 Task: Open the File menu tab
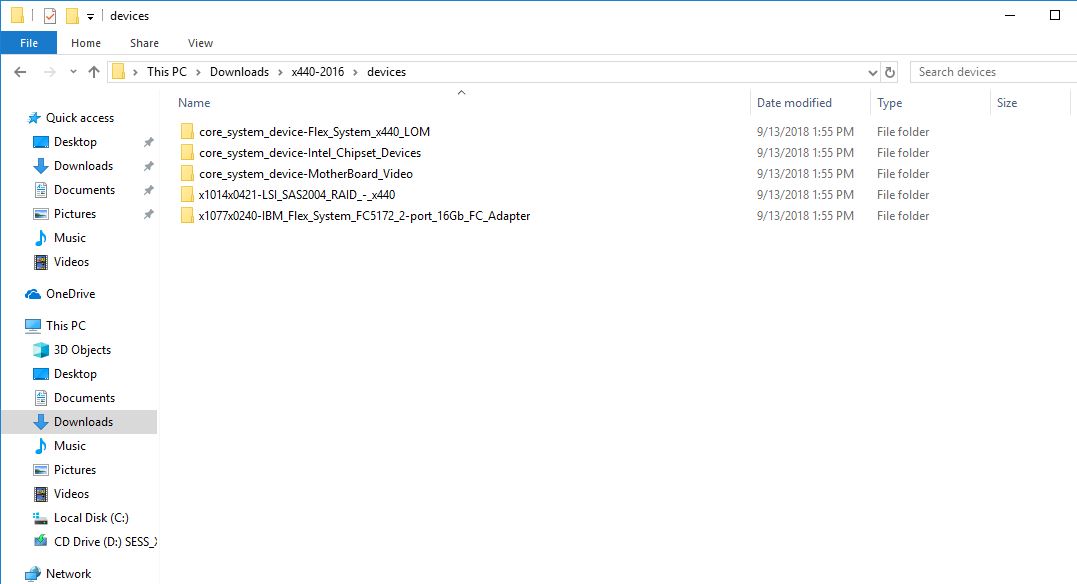point(29,43)
